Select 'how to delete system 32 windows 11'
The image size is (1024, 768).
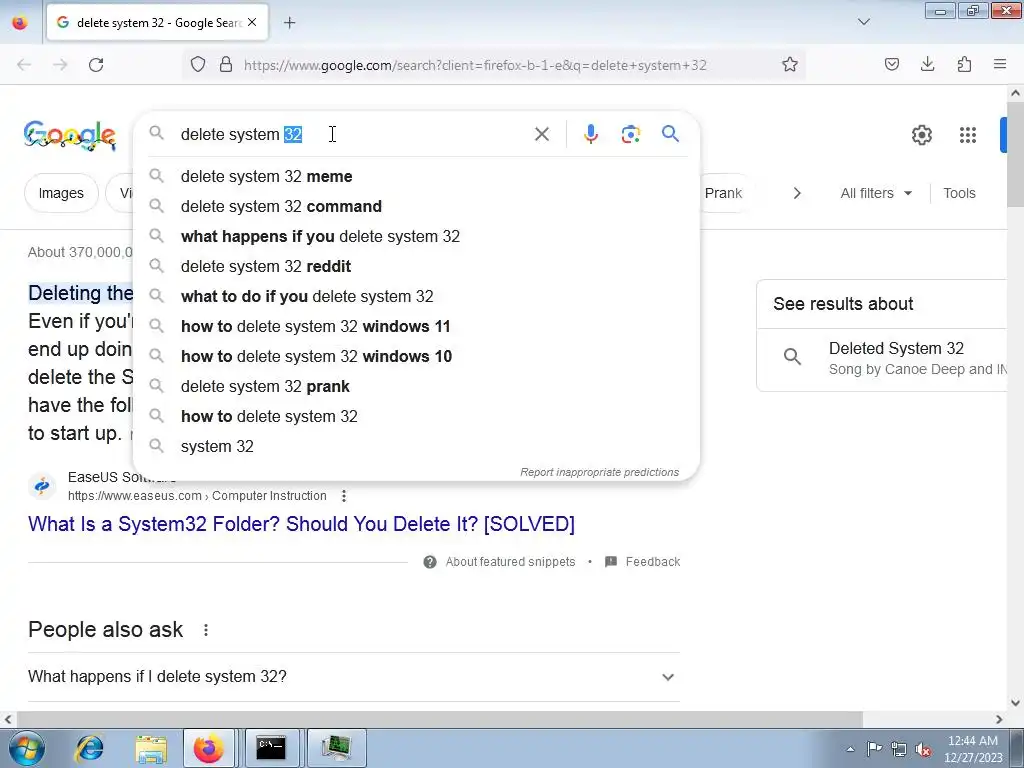417,327
